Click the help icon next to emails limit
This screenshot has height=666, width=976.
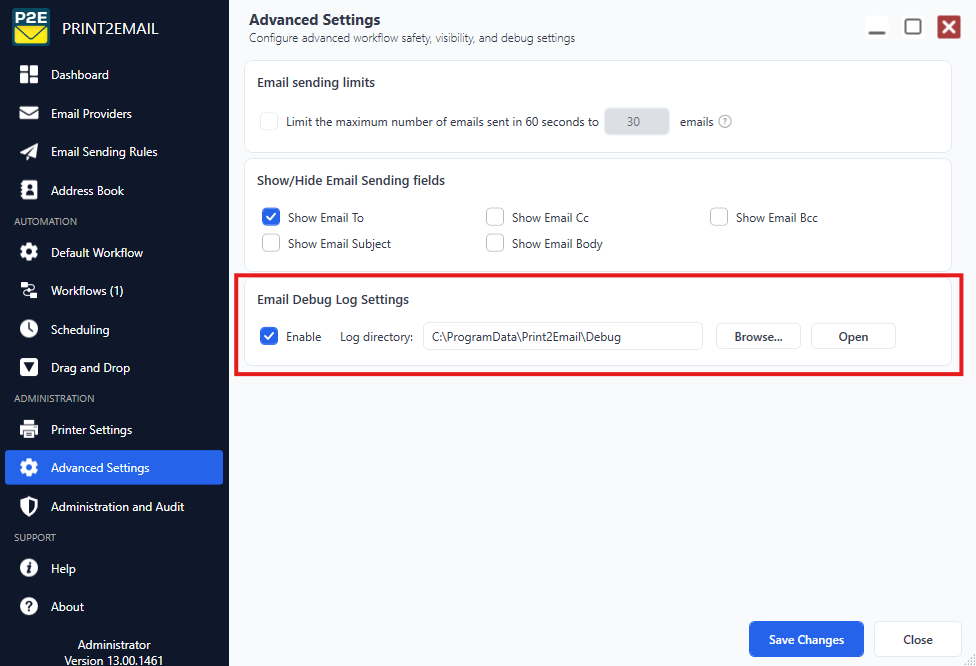[x=725, y=122]
